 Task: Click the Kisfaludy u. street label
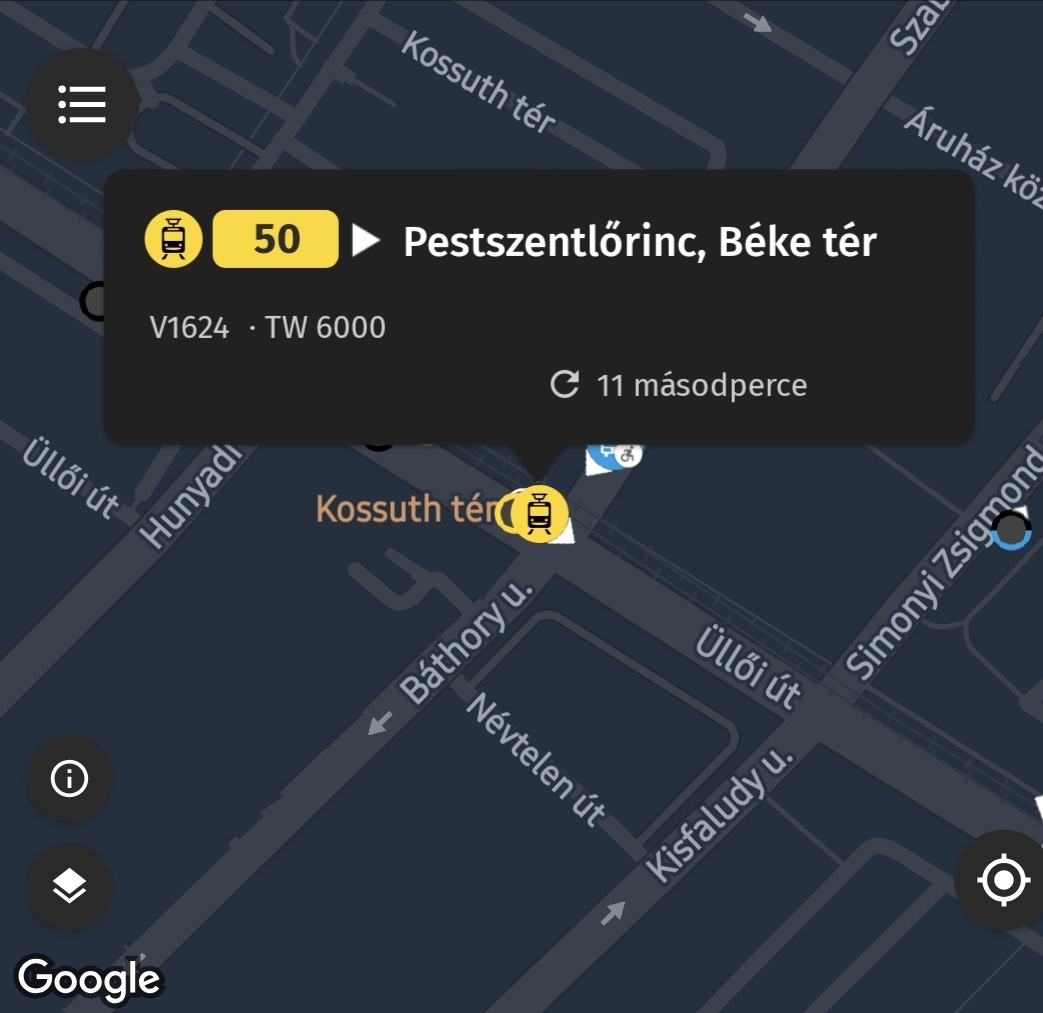(719, 815)
